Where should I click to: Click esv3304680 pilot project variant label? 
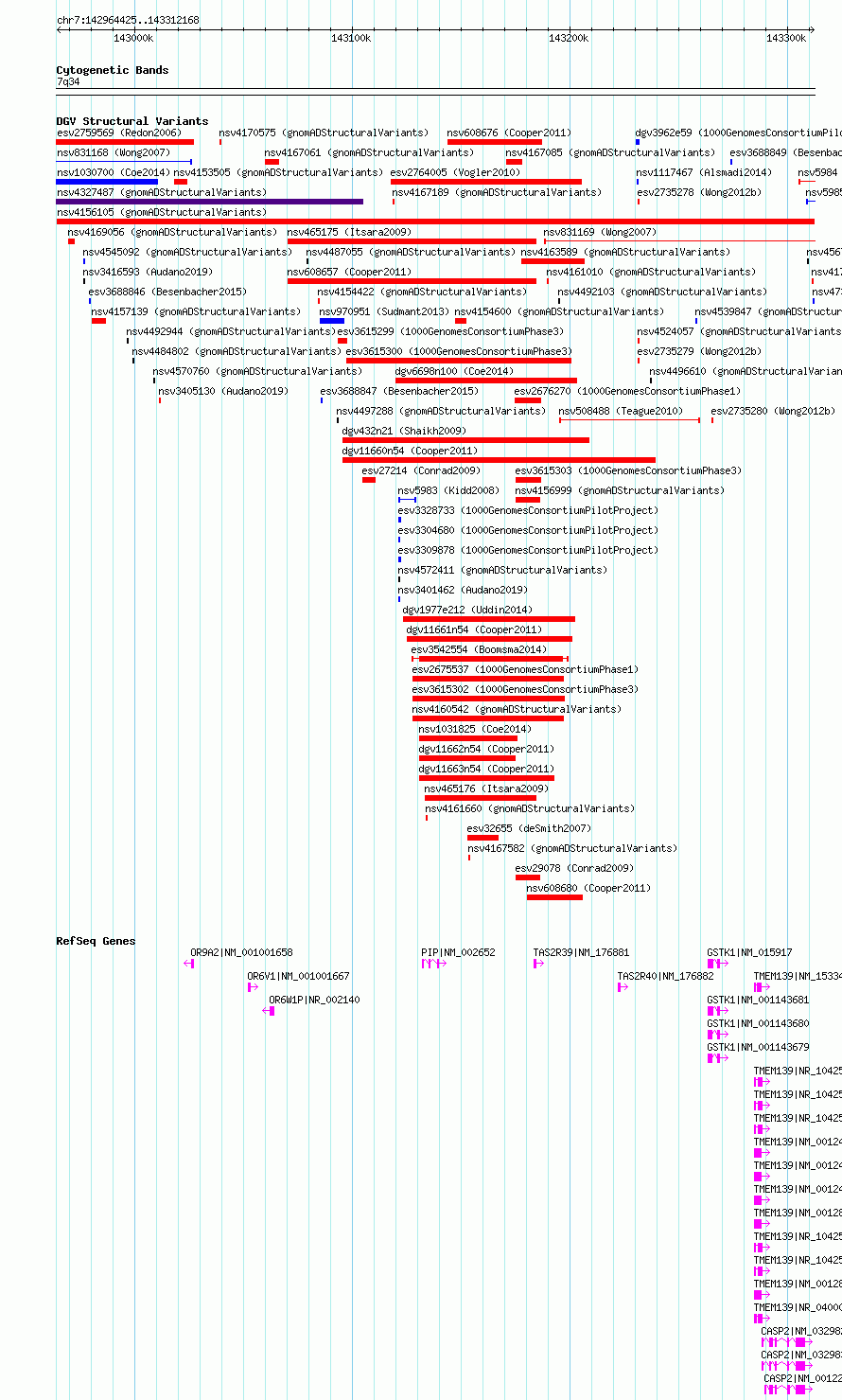click(528, 531)
